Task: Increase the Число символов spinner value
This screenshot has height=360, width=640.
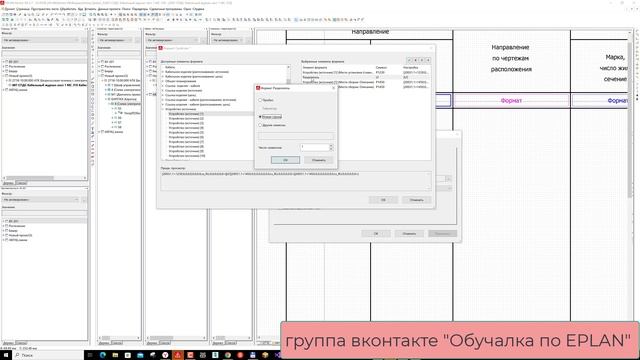Action: [x=331, y=146]
